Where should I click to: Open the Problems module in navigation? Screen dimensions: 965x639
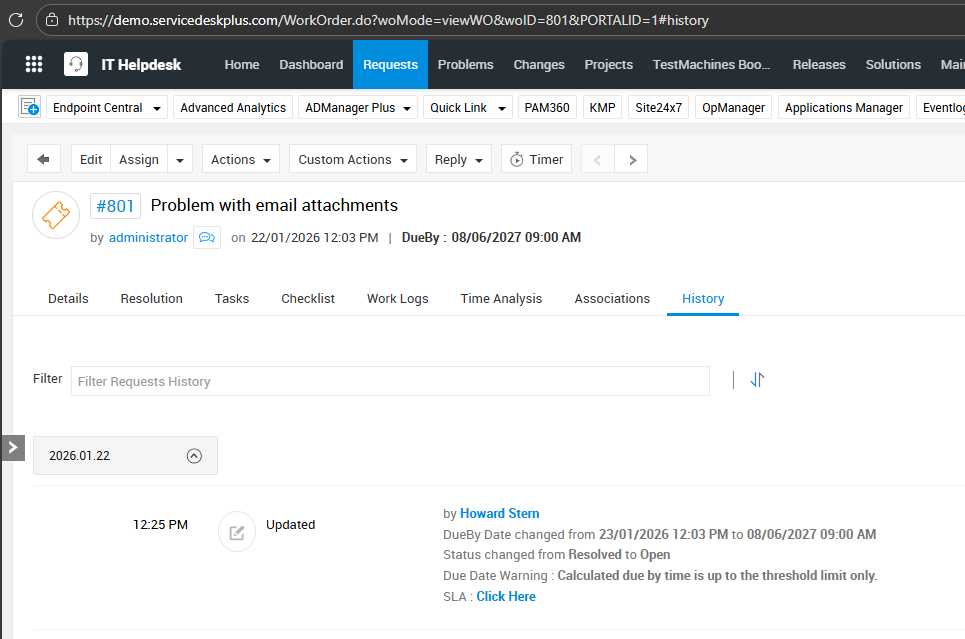tap(465, 65)
